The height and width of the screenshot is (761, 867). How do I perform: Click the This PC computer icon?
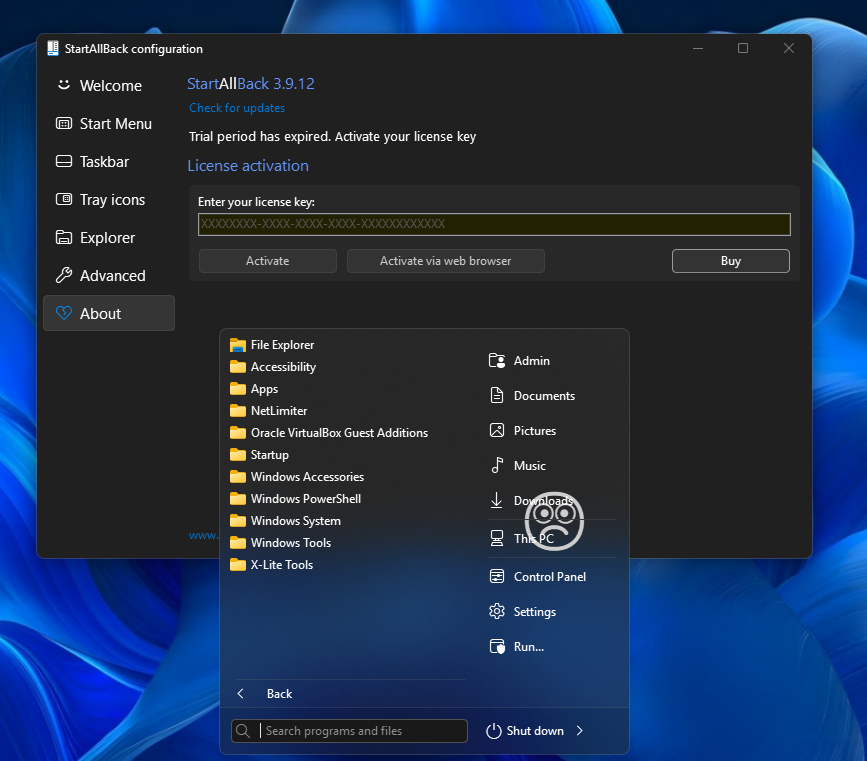pyautogui.click(x=497, y=538)
